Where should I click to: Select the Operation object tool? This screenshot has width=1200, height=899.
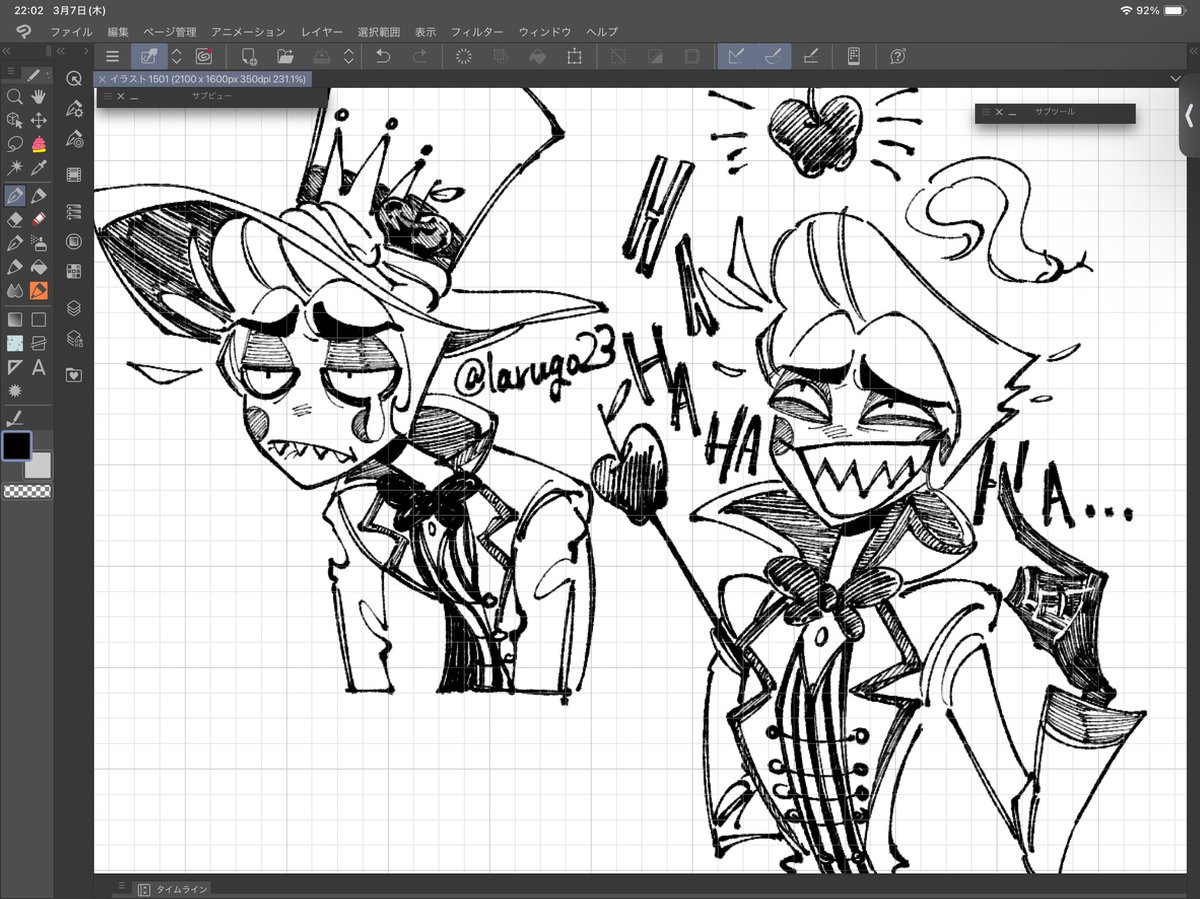pos(15,121)
